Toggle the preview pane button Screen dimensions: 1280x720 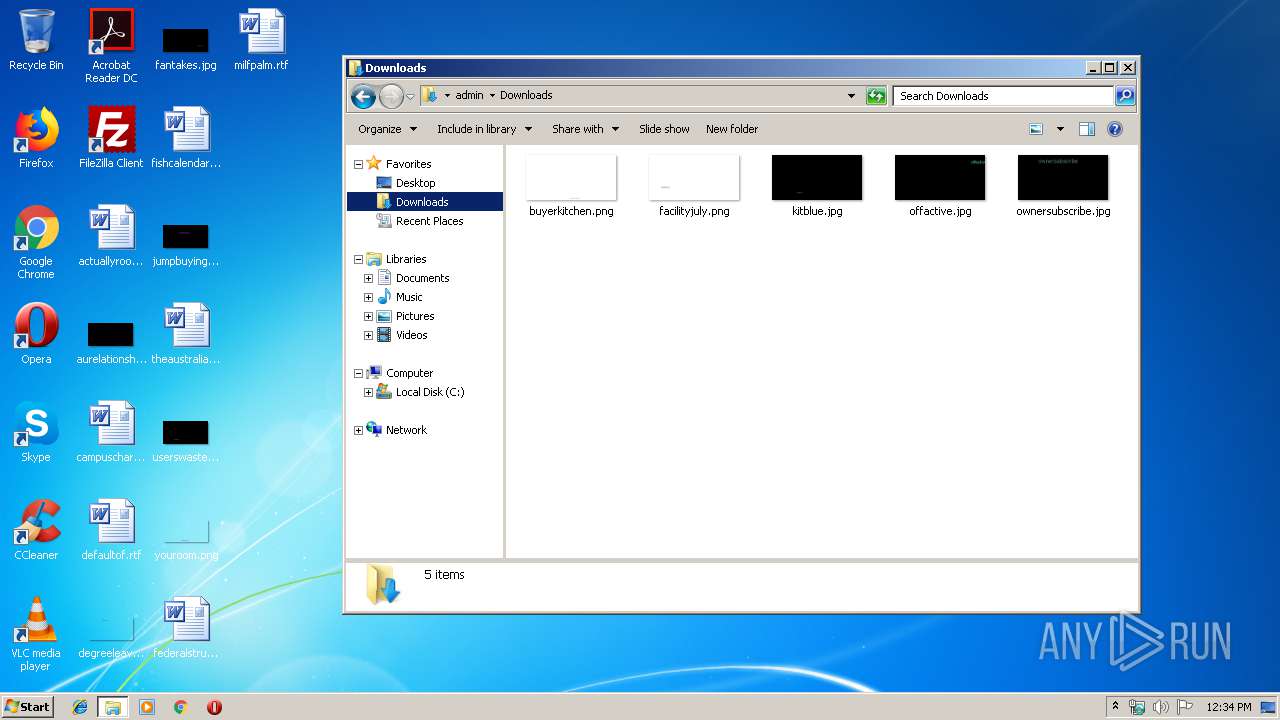[x=1087, y=129]
